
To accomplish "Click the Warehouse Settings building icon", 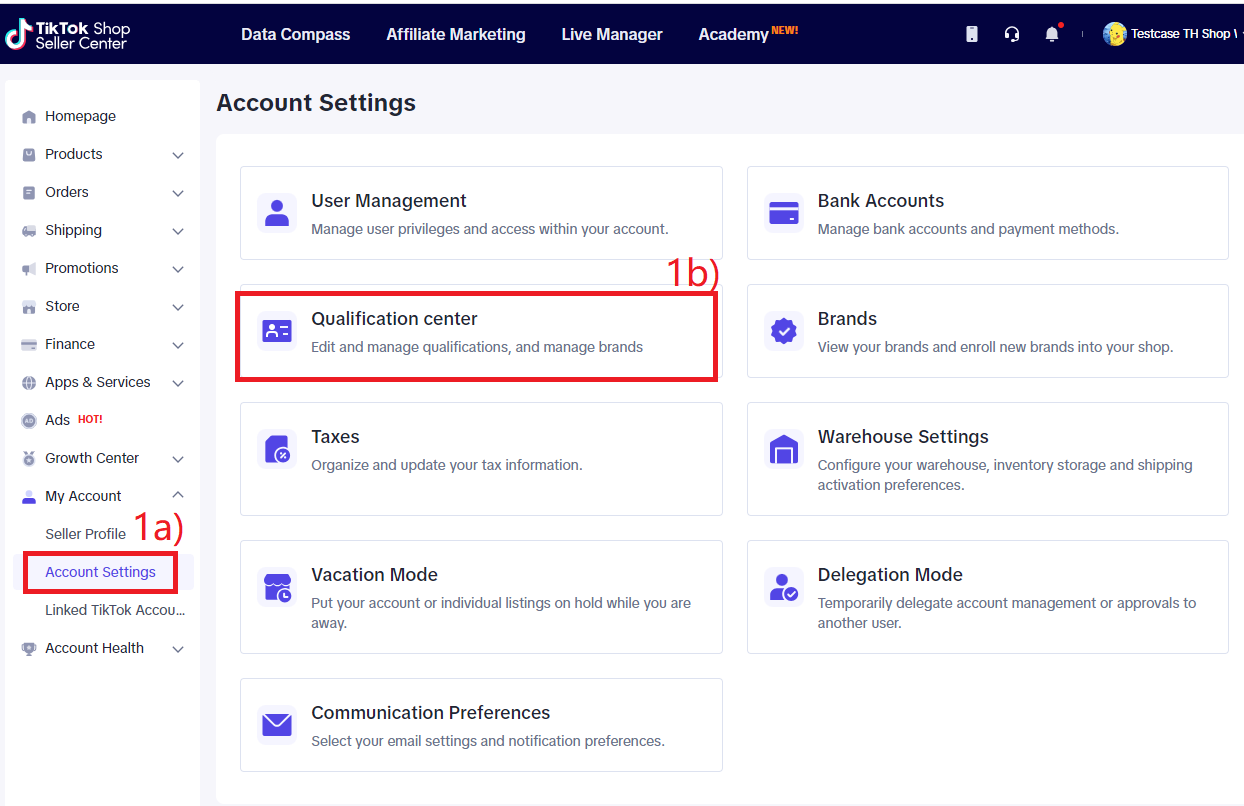I will tap(784, 449).
